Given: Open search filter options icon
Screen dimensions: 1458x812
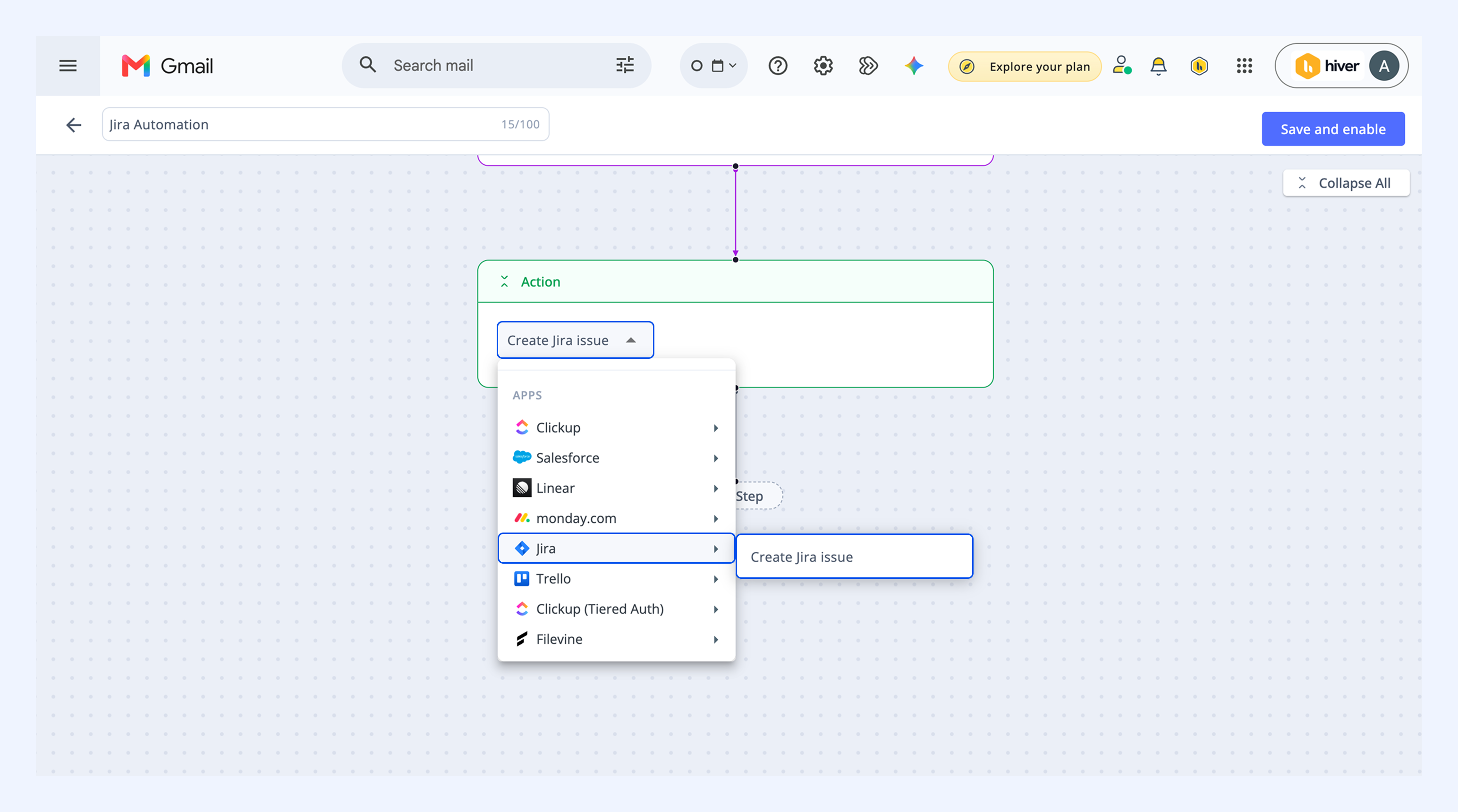Looking at the screenshot, I should click(x=625, y=65).
